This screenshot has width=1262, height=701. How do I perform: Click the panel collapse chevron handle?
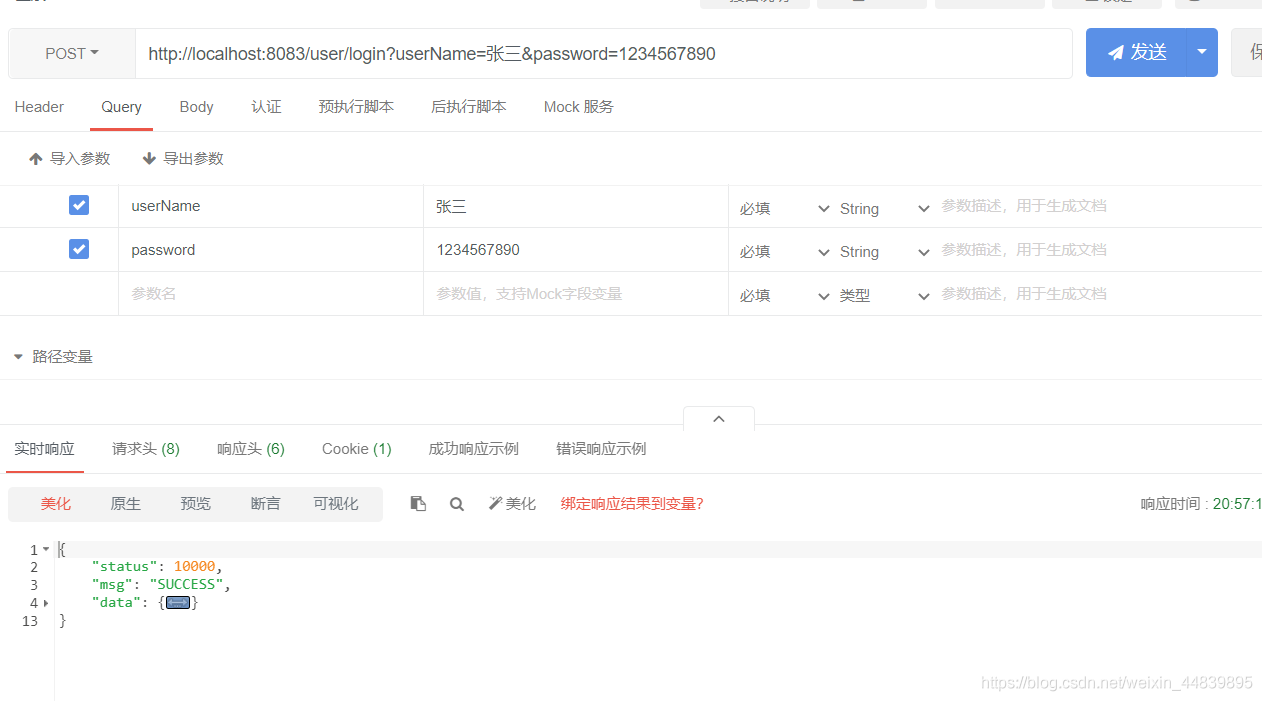pos(719,418)
